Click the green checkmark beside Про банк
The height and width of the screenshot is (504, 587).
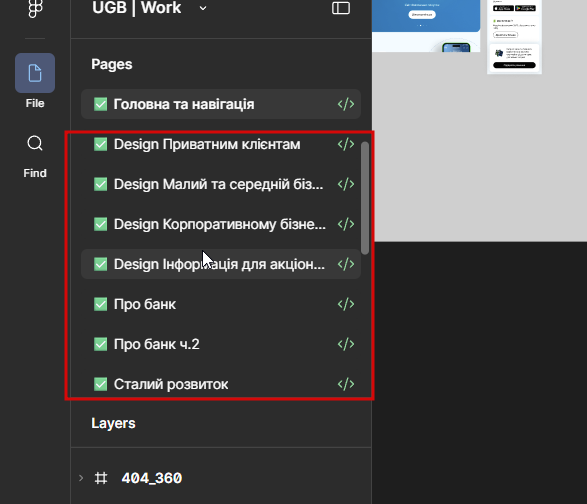tap(100, 304)
